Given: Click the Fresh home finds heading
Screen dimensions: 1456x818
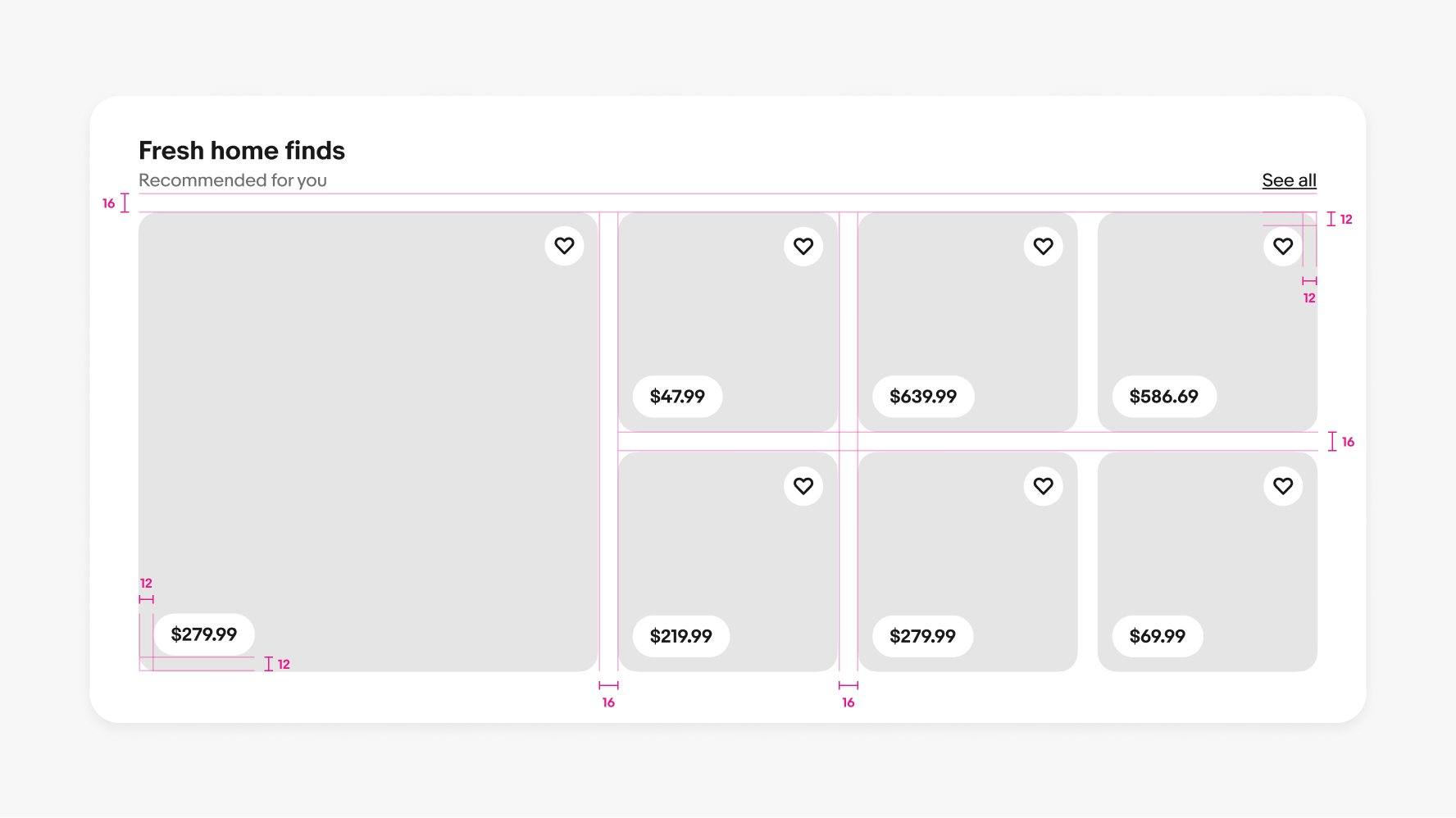Looking at the screenshot, I should [242, 150].
